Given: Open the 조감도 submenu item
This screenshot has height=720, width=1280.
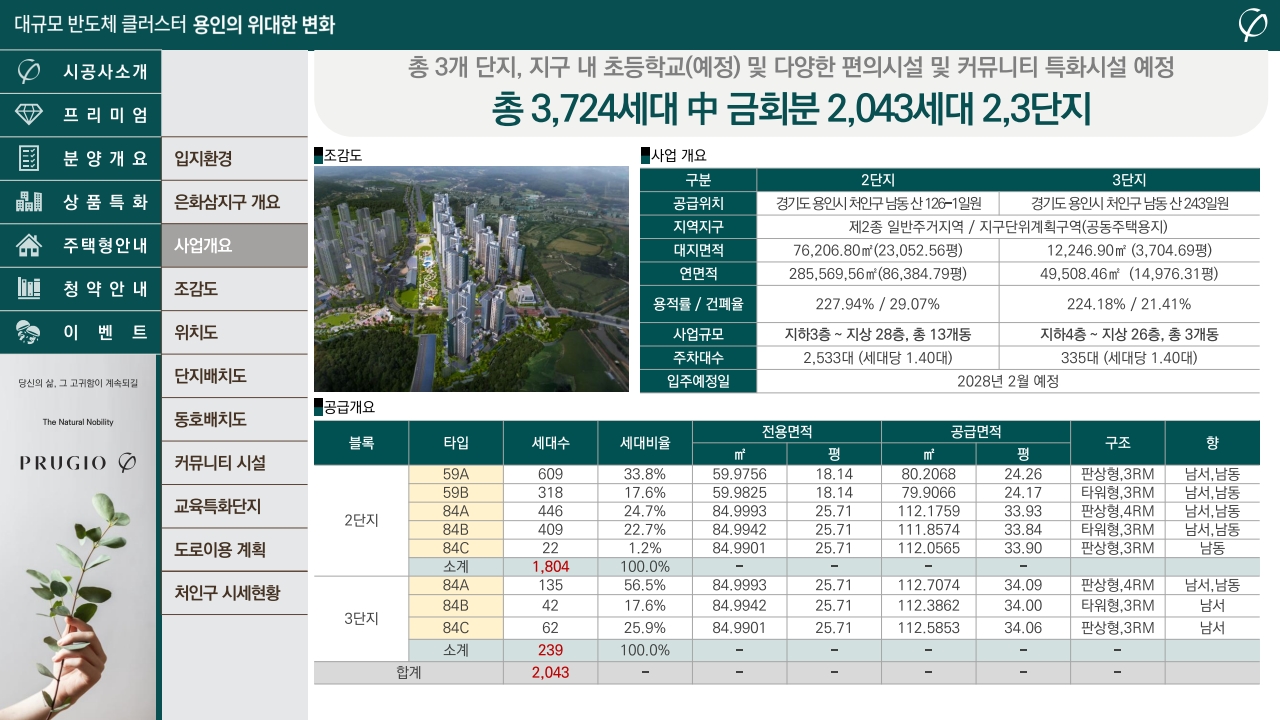Looking at the screenshot, I should point(234,288).
